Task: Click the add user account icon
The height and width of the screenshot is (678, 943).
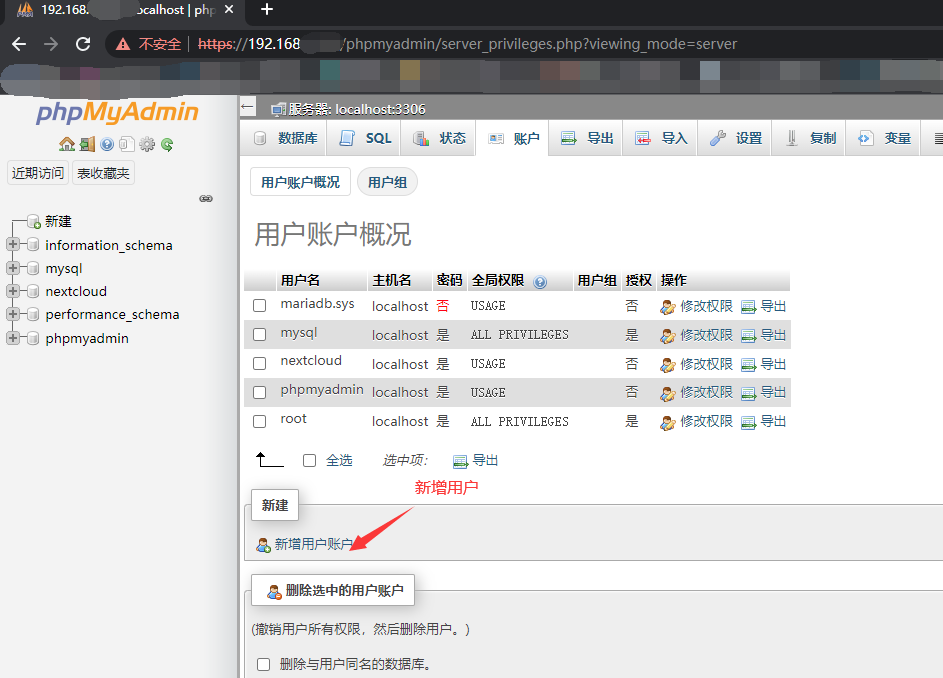Action: click(x=263, y=545)
